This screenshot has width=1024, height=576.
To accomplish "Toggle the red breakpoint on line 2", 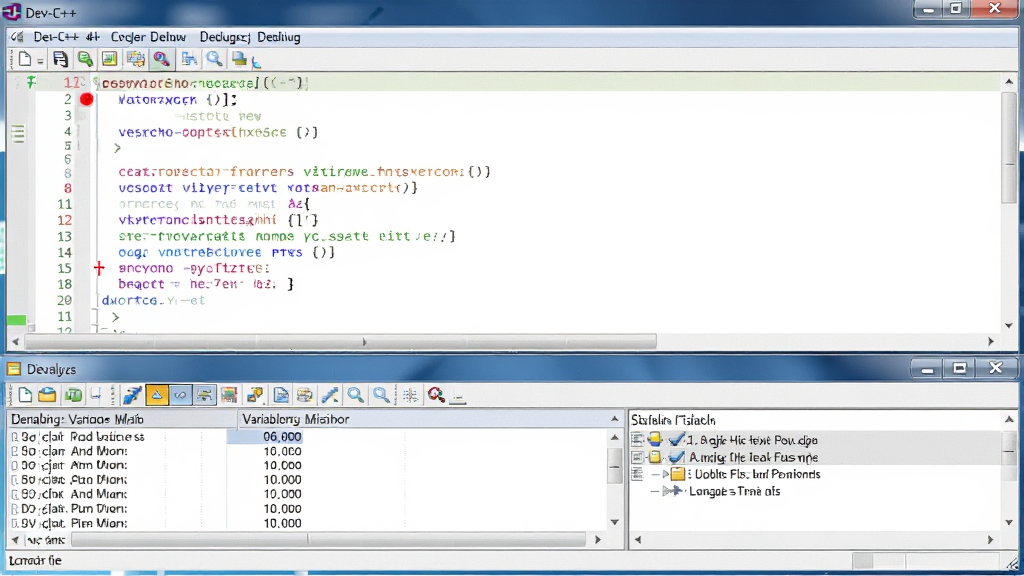I will point(87,99).
